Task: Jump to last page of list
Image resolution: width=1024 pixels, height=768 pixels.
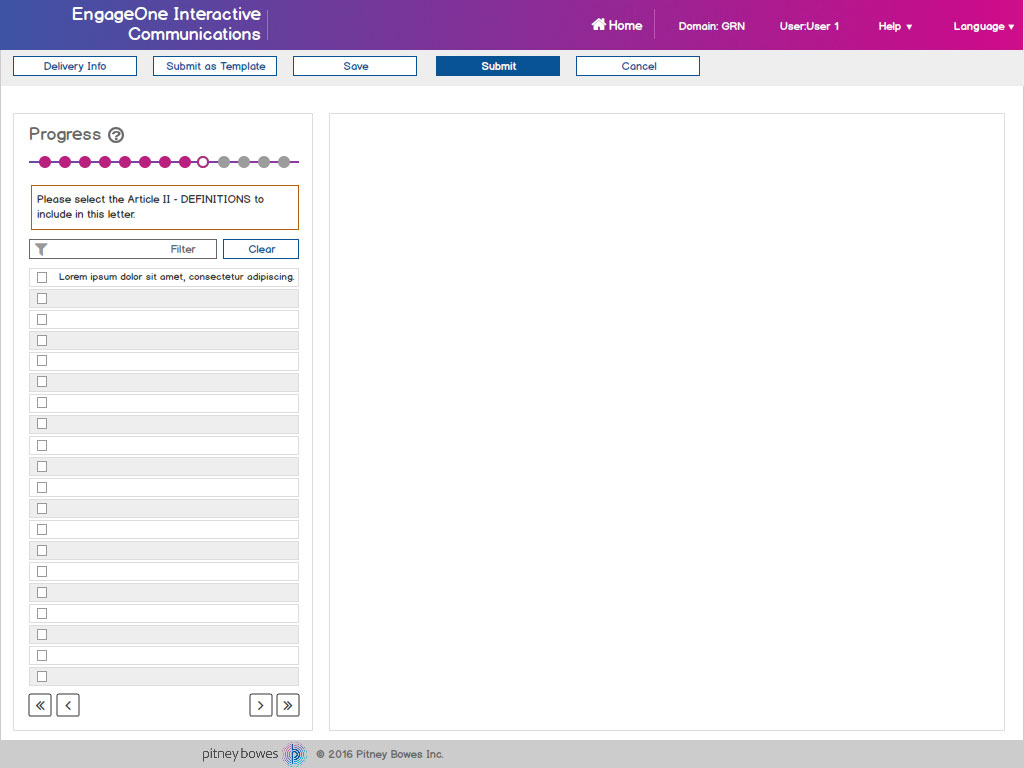Action: click(x=288, y=705)
